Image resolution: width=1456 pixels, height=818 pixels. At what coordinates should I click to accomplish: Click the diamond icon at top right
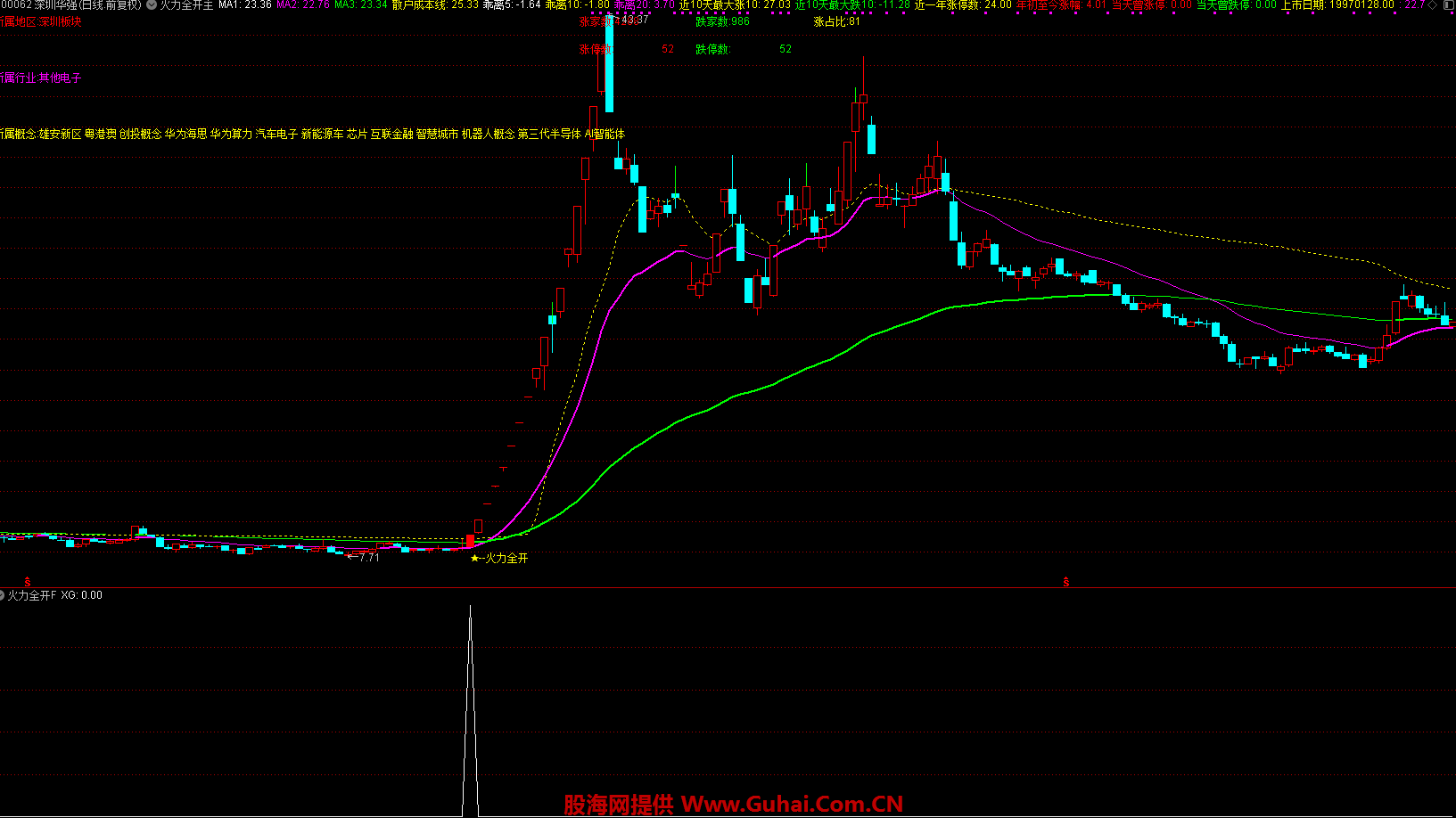pyautogui.click(x=1433, y=5)
